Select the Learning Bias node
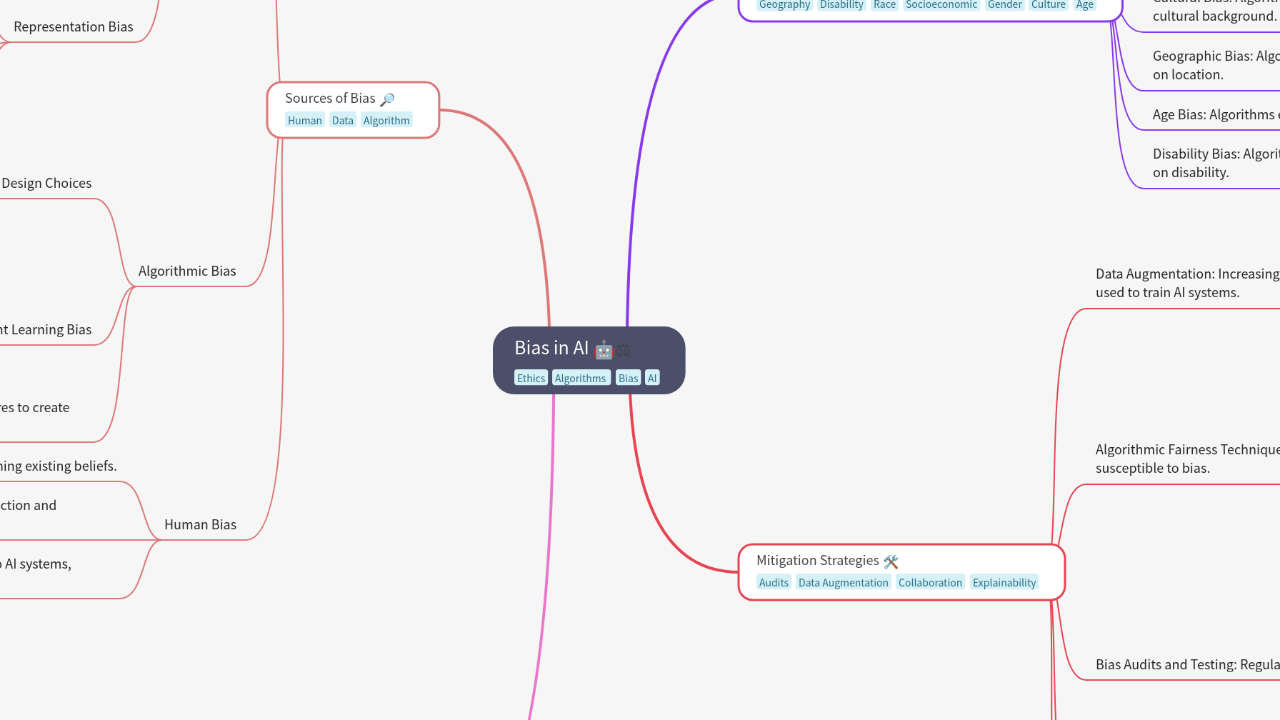 [46, 329]
